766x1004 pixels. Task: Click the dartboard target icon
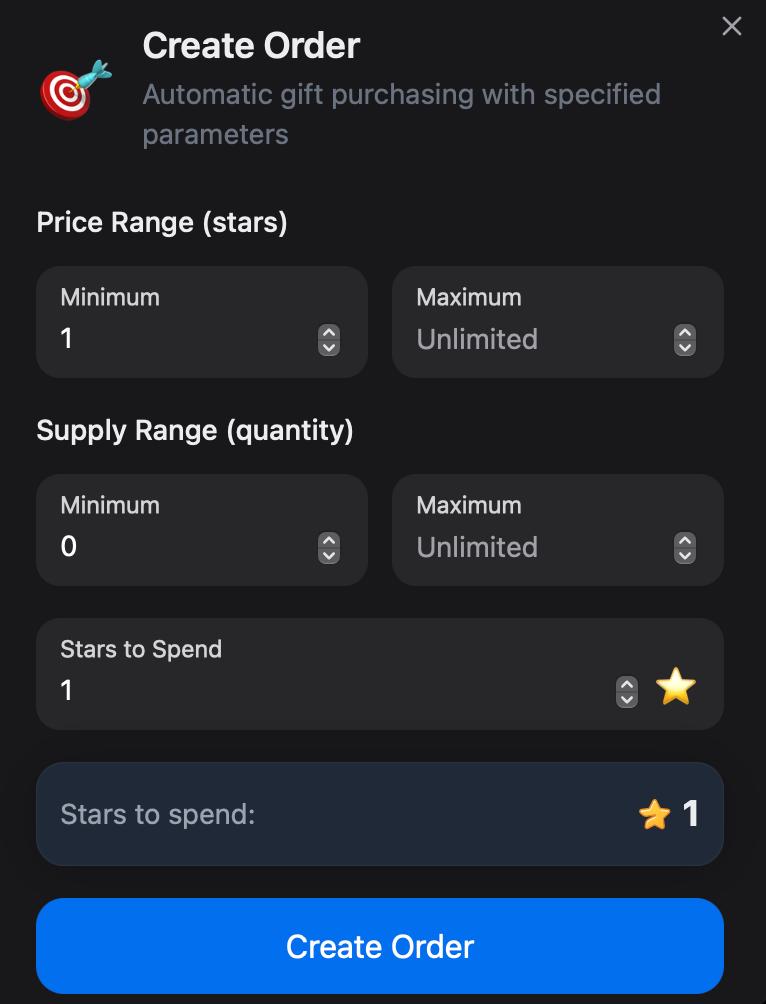76,90
